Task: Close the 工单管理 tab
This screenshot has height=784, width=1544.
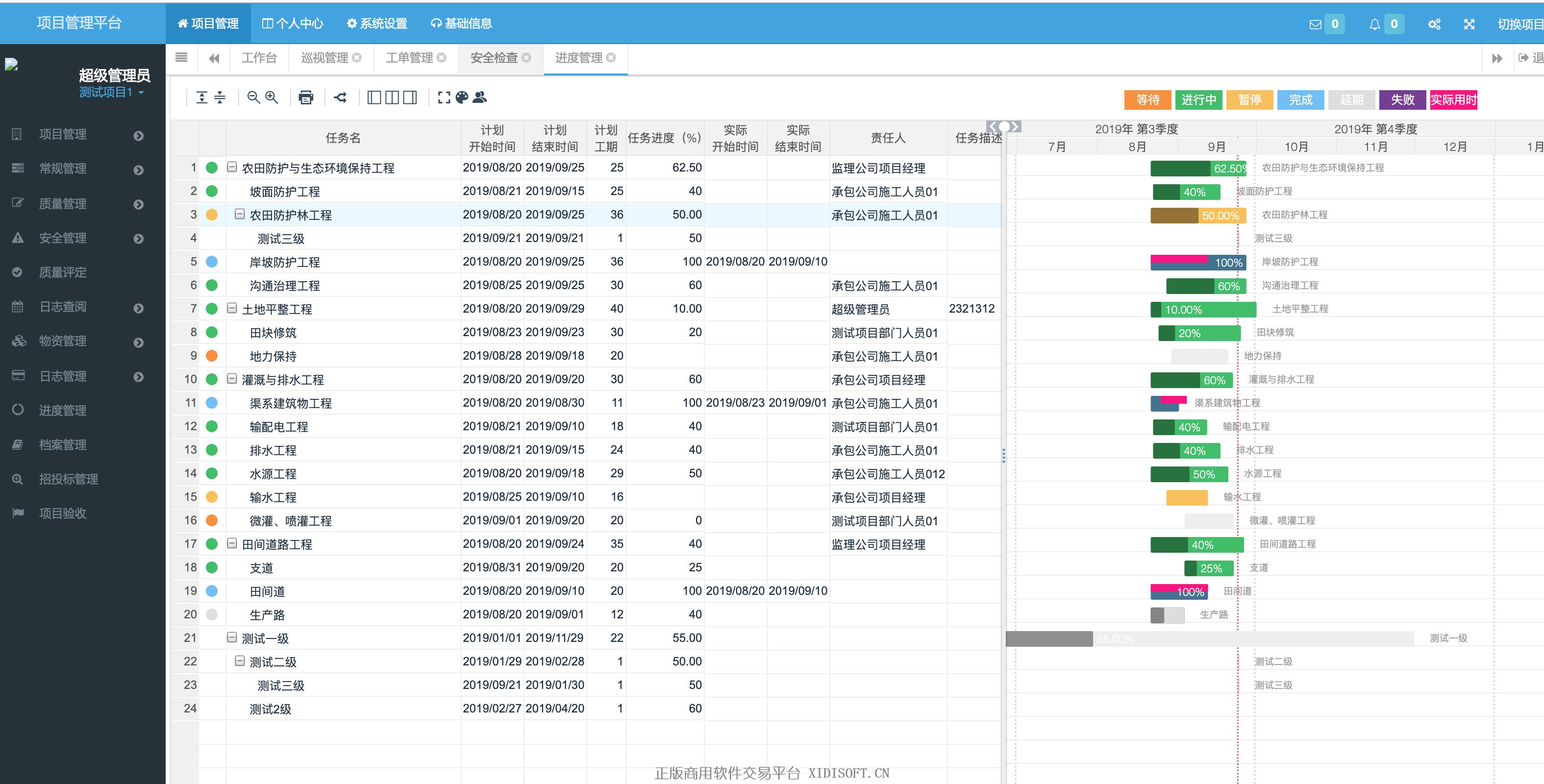Action: pyautogui.click(x=441, y=57)
